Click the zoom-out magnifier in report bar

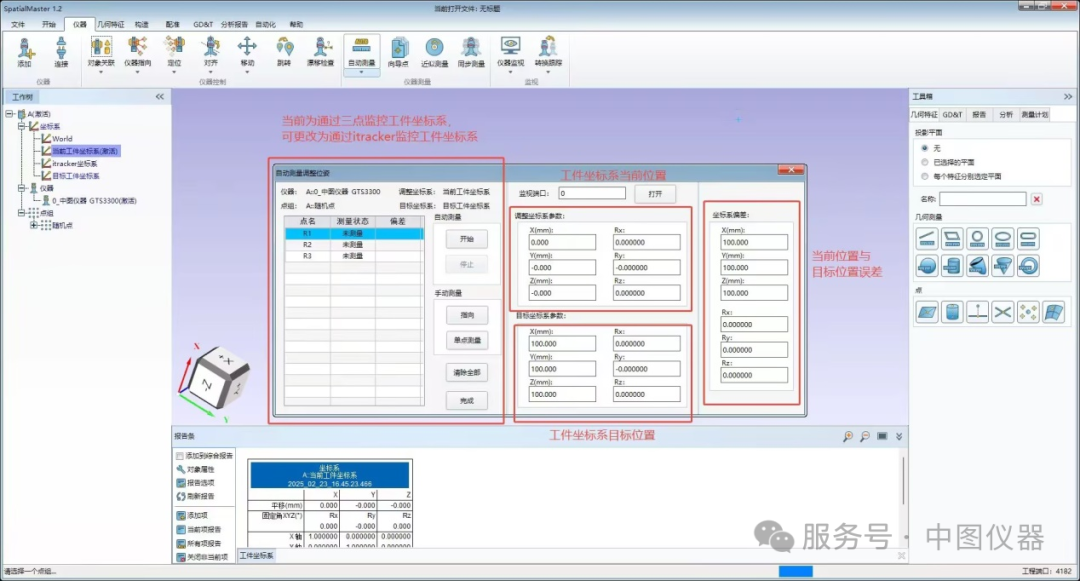click(865, 436)
